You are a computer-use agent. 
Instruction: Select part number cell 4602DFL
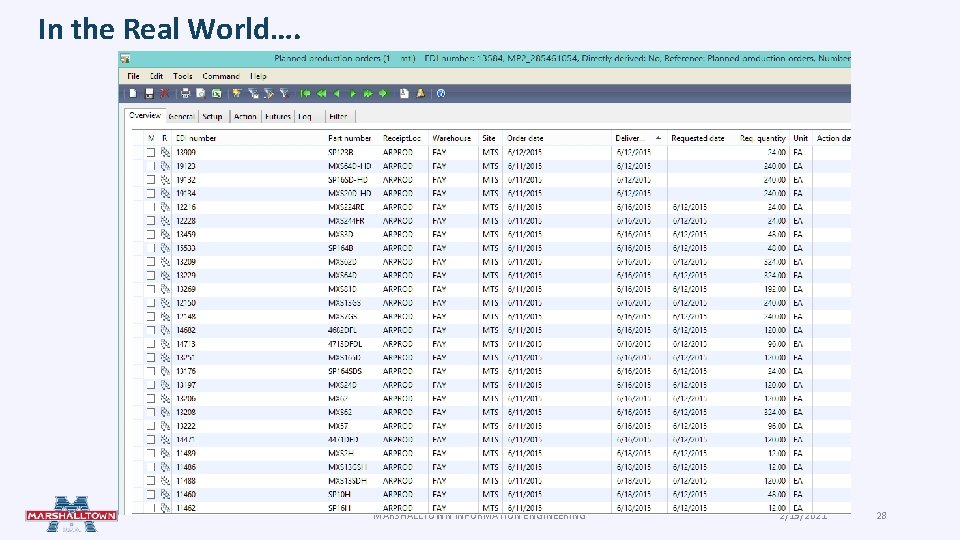pyautogui.click(x=342, y=330)
